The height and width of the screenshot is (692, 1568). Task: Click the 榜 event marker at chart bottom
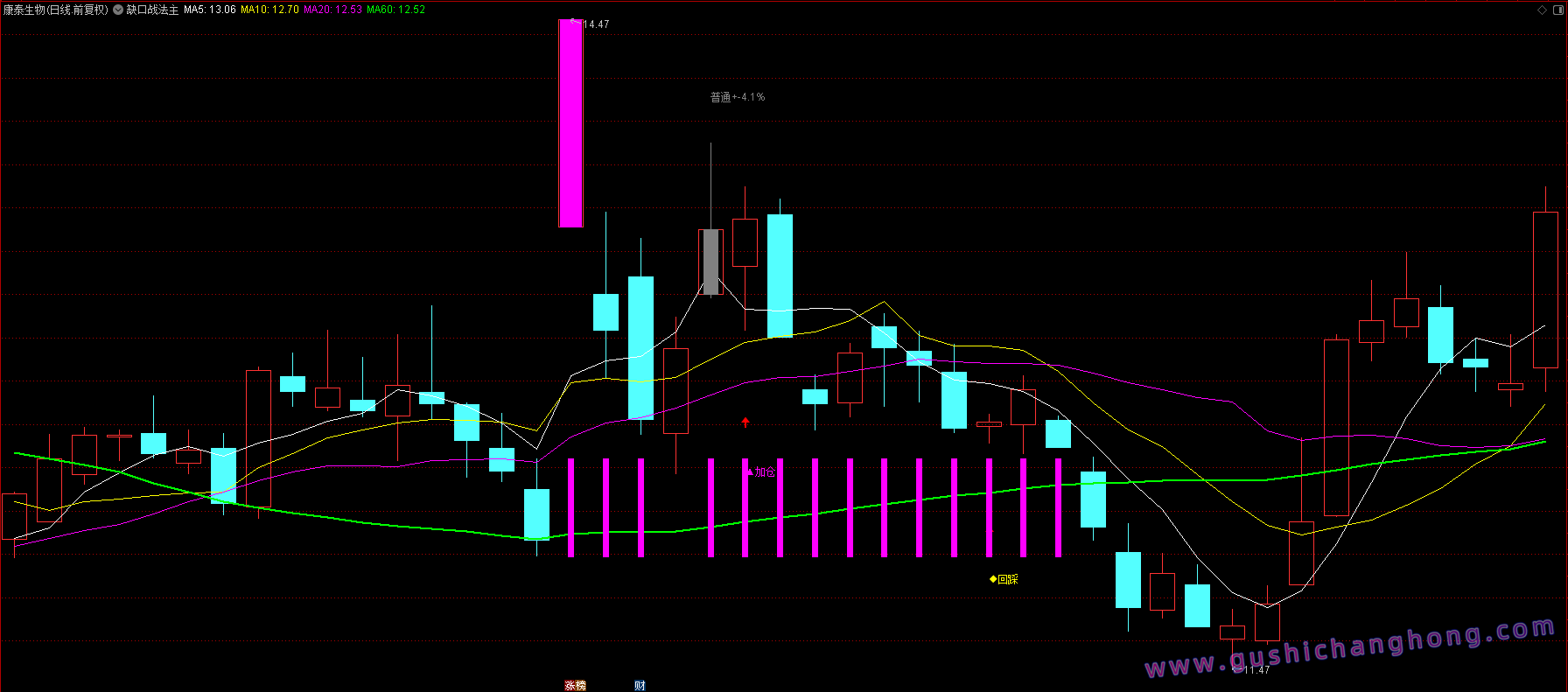pos(580,686)
